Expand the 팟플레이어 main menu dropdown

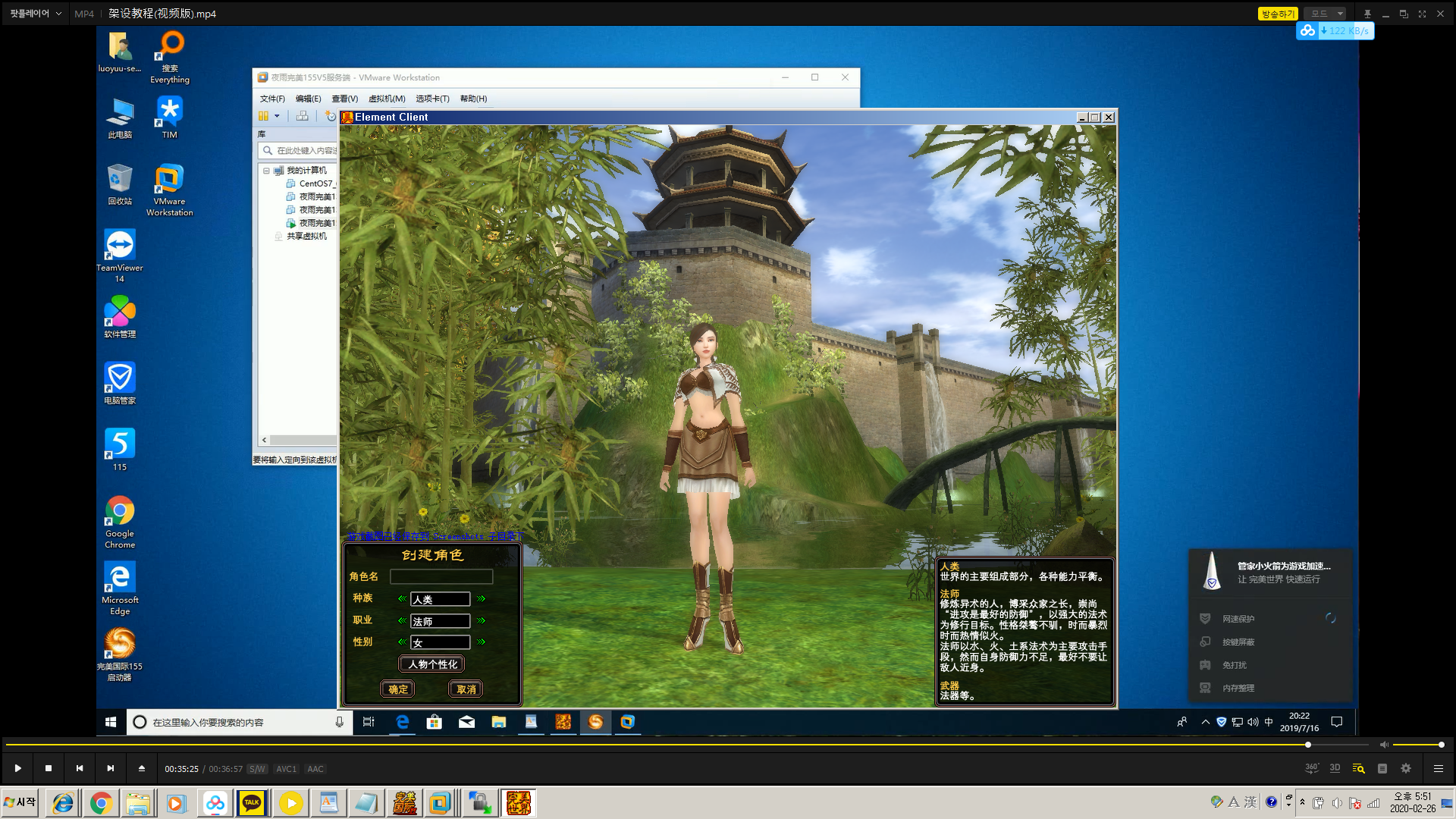[x=36, y=14]
